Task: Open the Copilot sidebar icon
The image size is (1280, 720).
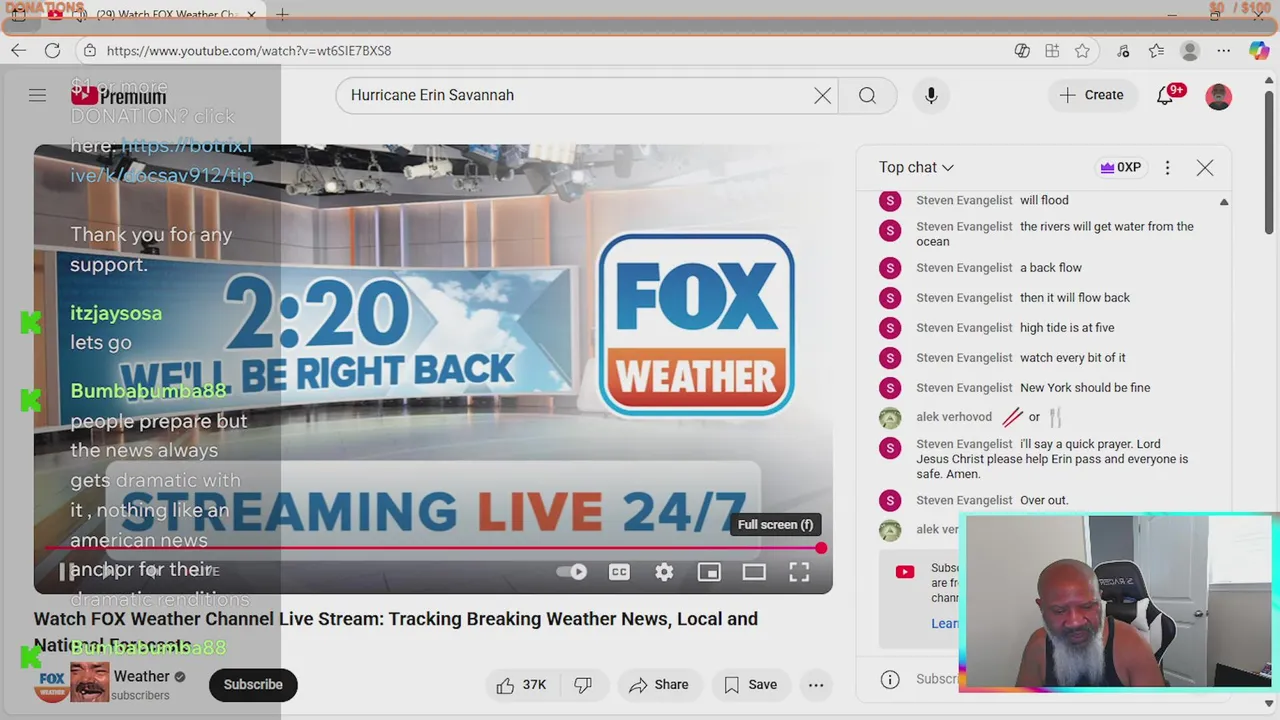Action: tap(1259, 50)
